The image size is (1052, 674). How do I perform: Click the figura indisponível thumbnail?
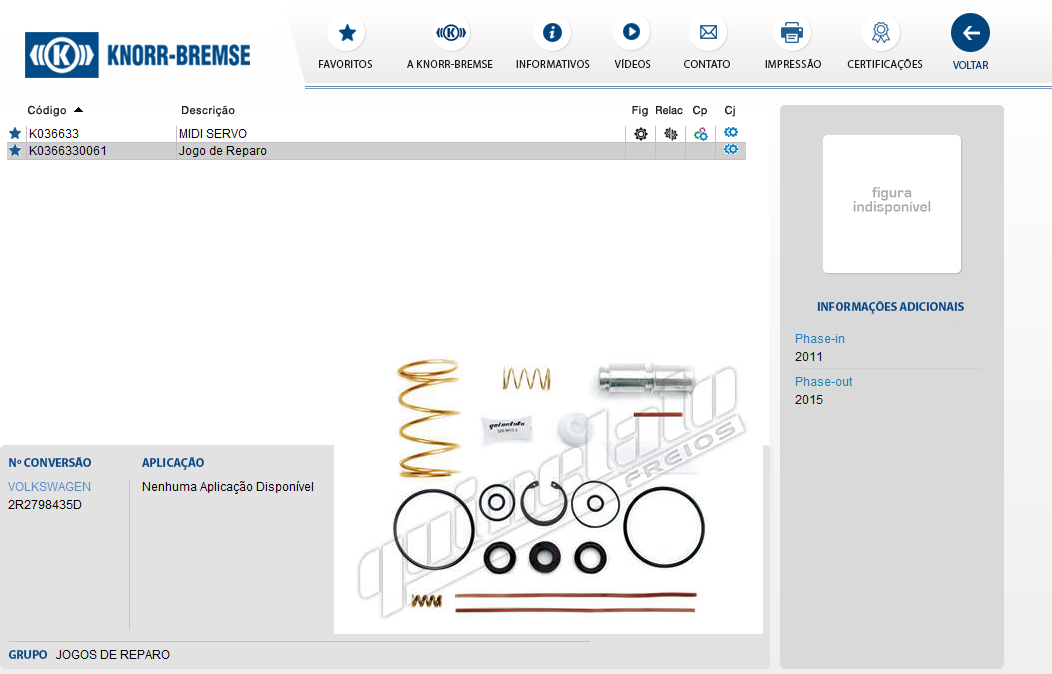891,204
